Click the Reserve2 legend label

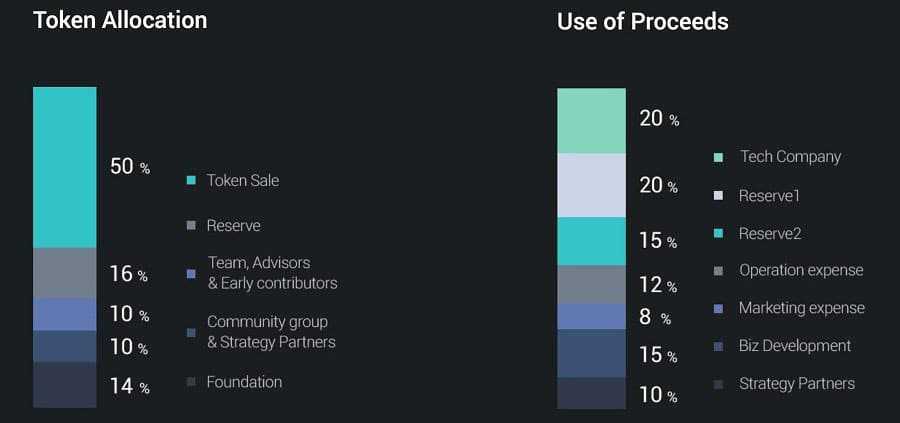770,233
